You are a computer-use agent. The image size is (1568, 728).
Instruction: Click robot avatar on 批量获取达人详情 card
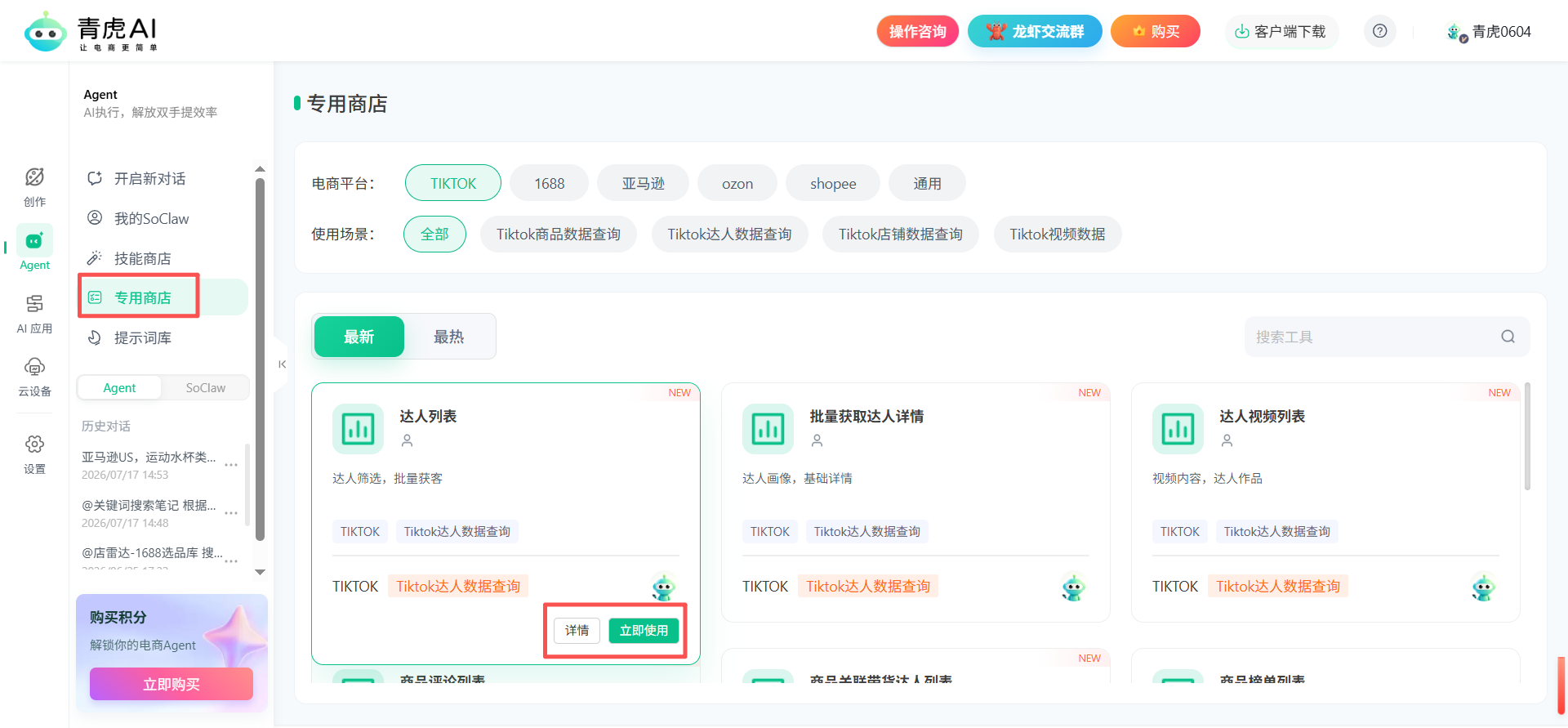click(1073, 587)
